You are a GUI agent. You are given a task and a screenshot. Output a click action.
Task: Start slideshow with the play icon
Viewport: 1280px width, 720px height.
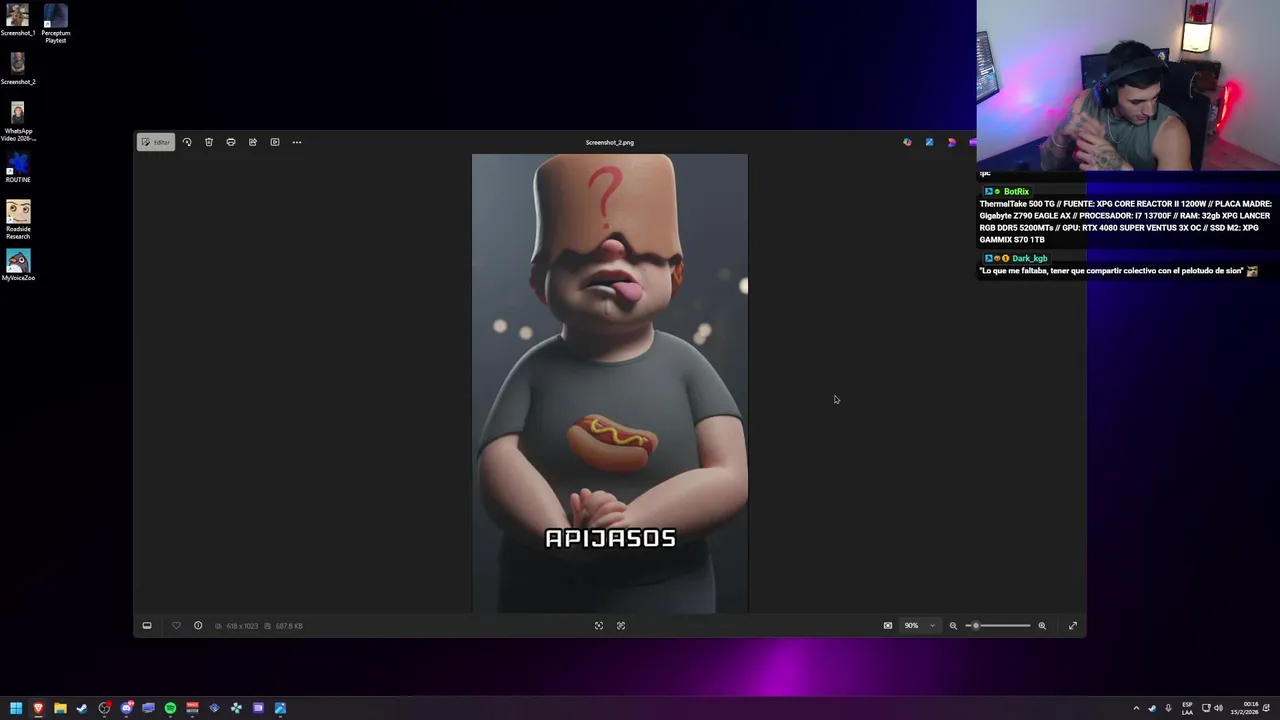275,142
